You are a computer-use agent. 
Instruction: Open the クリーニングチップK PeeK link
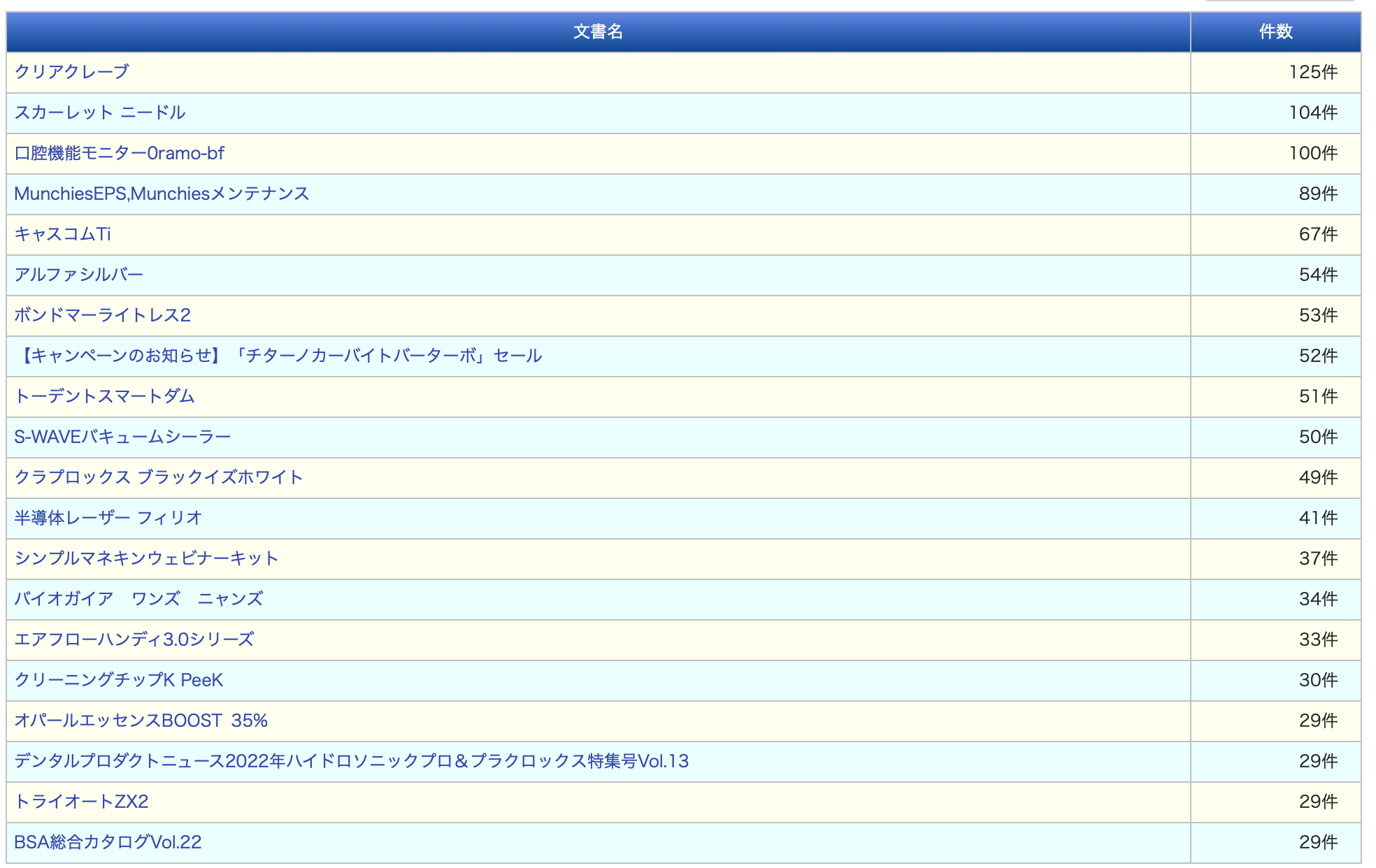(119, 680)
